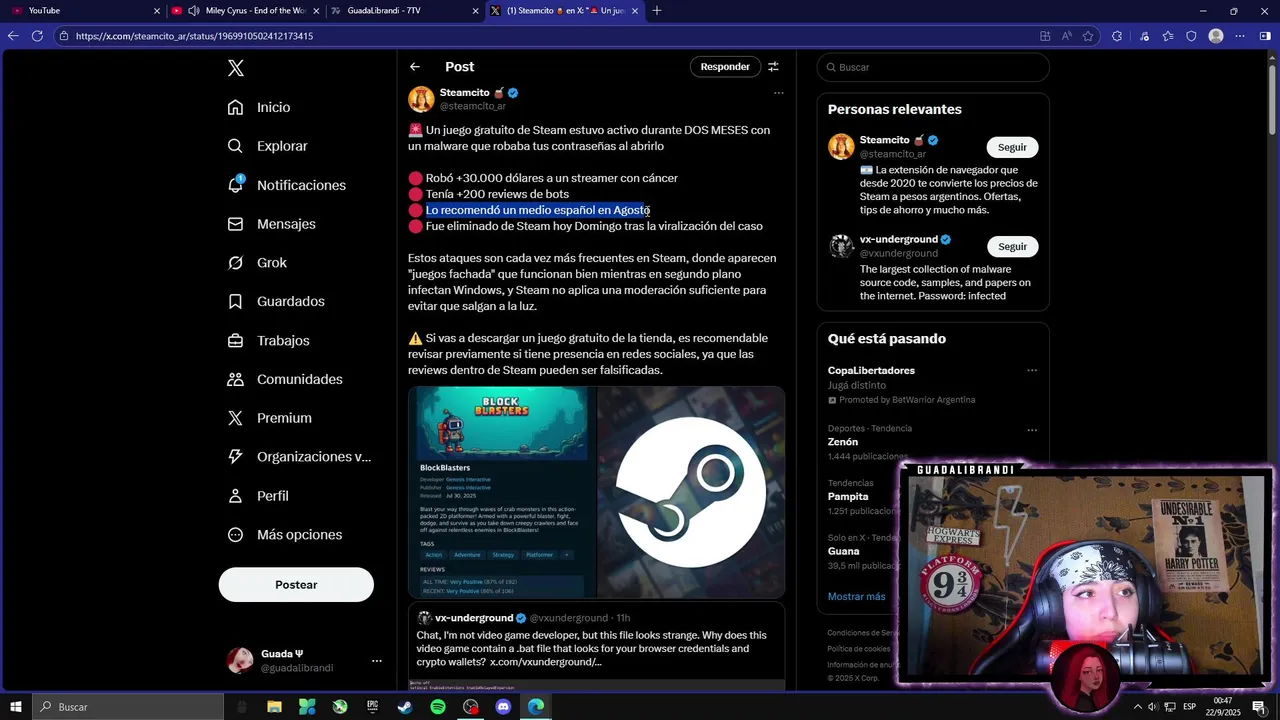Click browser back arrow
This screenshot has height=720, width=1280.
point(13,36)
